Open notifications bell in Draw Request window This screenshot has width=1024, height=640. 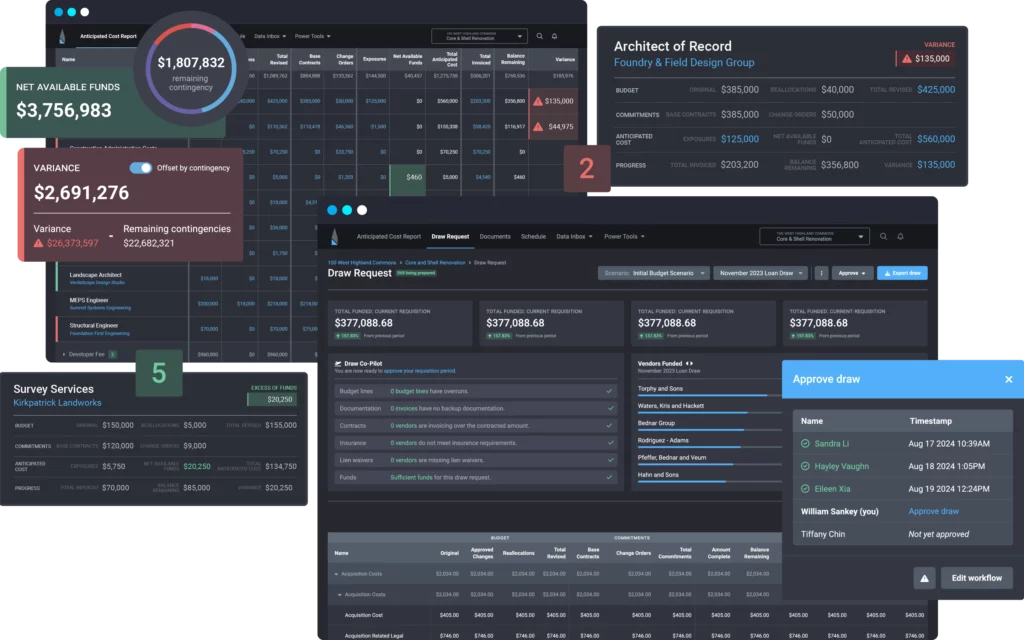900,237
